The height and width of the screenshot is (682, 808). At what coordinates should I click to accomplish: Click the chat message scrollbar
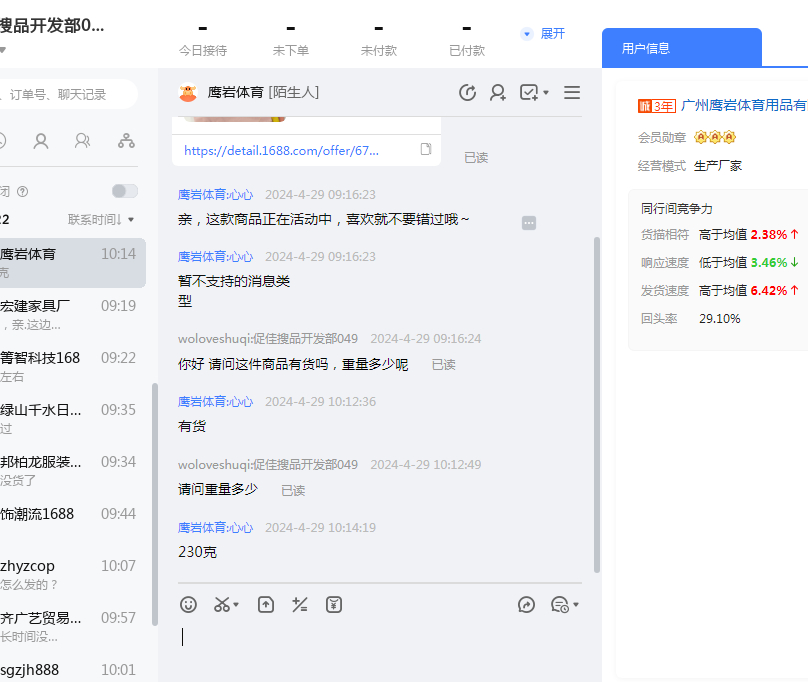pos(597,400)
